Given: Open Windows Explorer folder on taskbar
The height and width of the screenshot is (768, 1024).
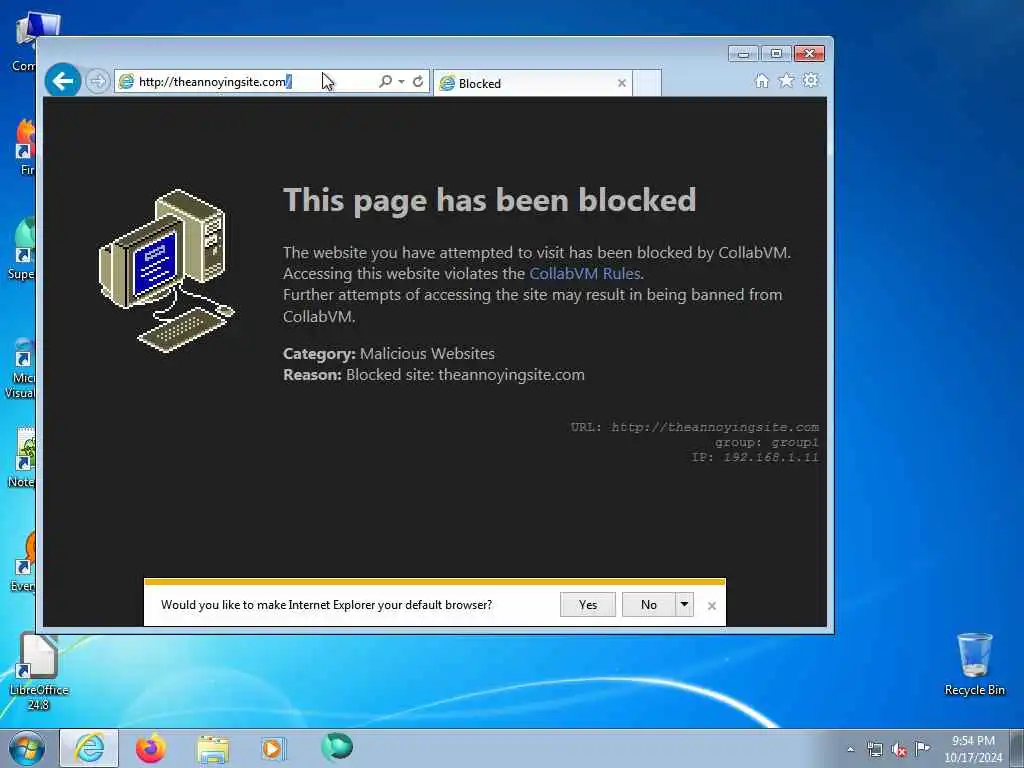Looking at the screenshot, I should [x=213, y=748].
